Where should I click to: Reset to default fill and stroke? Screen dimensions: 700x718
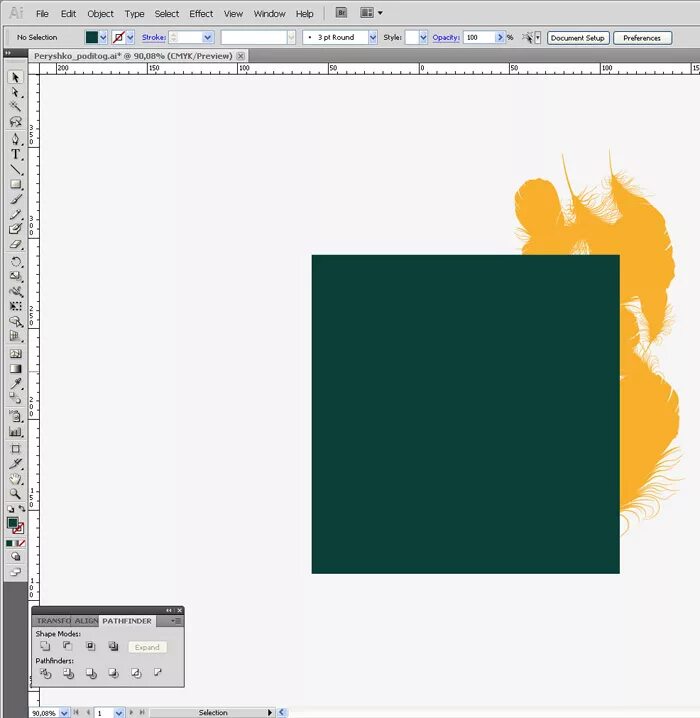[x=11, y=509]
